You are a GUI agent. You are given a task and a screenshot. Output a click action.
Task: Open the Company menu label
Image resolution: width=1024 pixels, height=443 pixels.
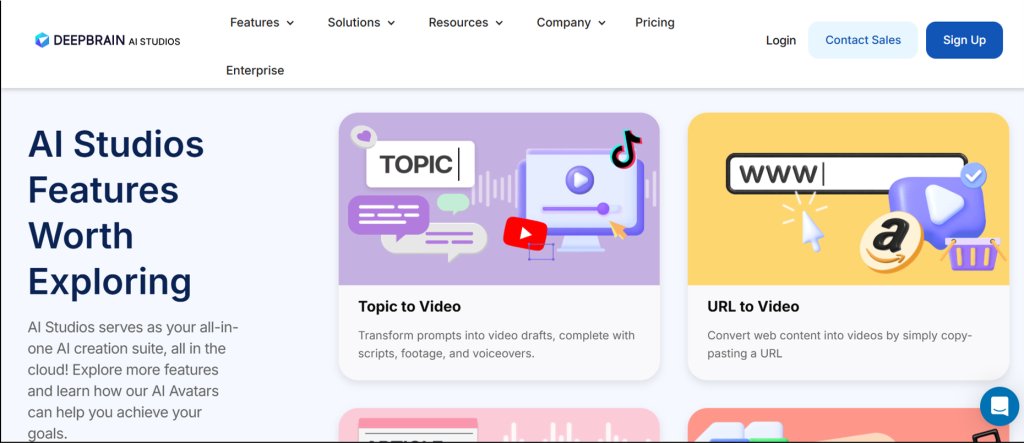[x=564, y=22]
